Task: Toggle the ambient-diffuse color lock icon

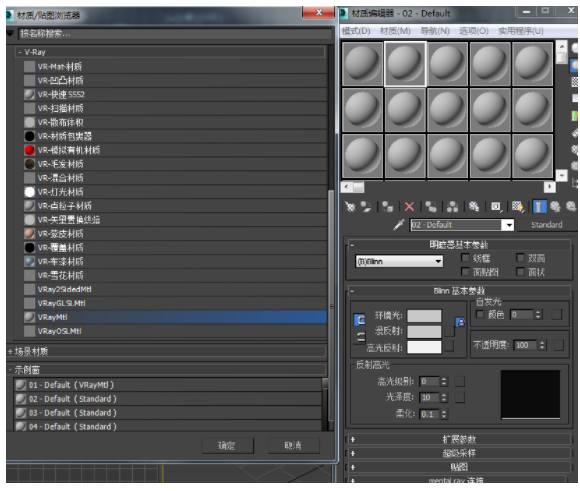Action: point(360,320)
